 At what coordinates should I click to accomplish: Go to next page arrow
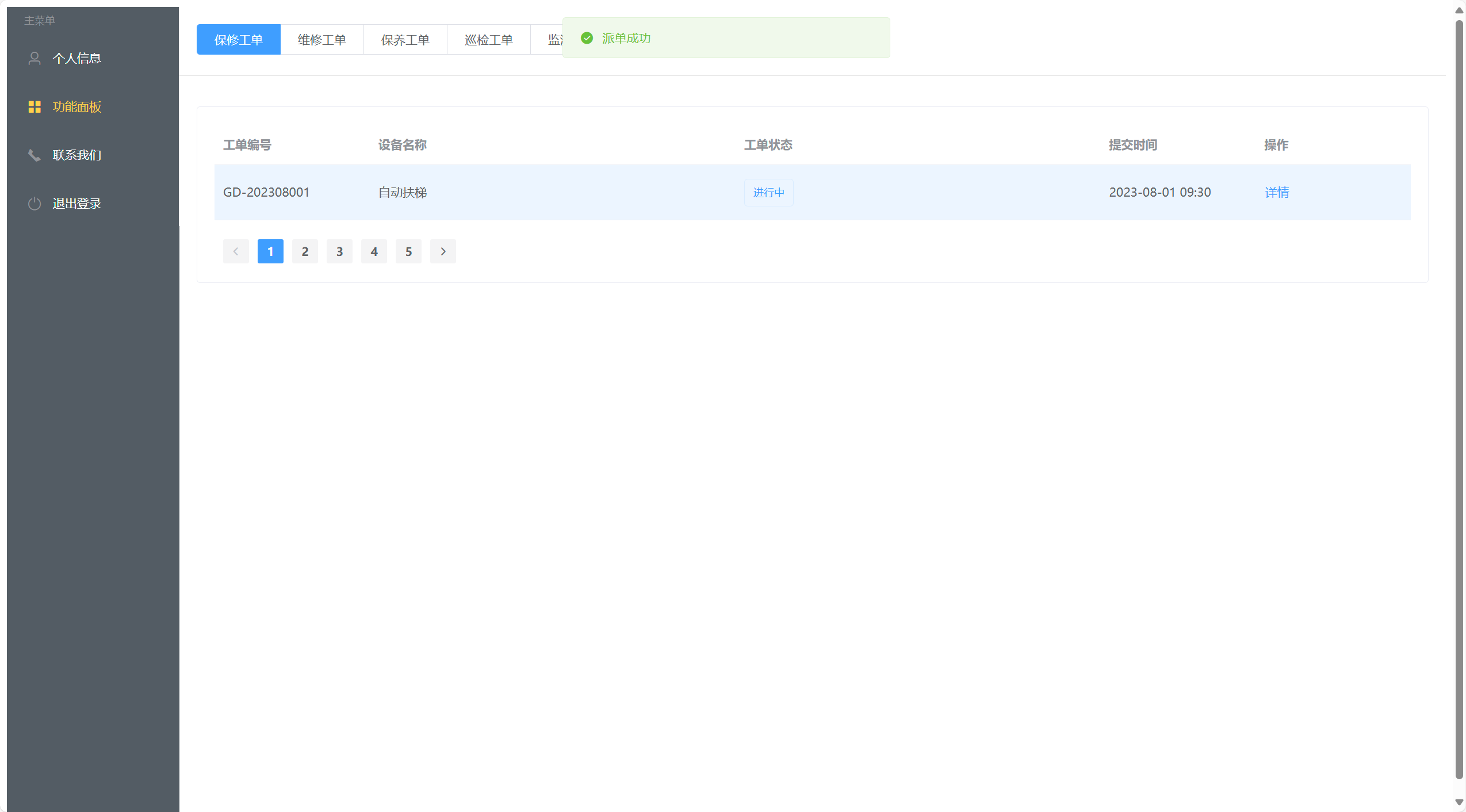click(443, 251)
